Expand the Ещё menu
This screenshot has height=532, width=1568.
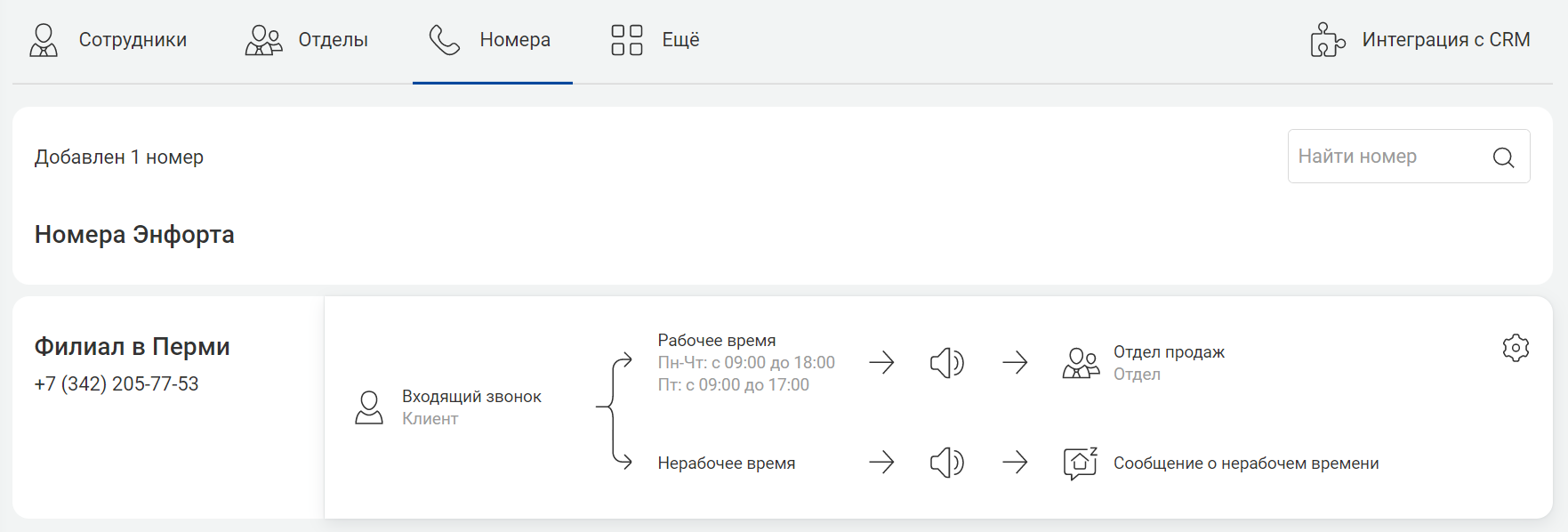tap(655, 40)
